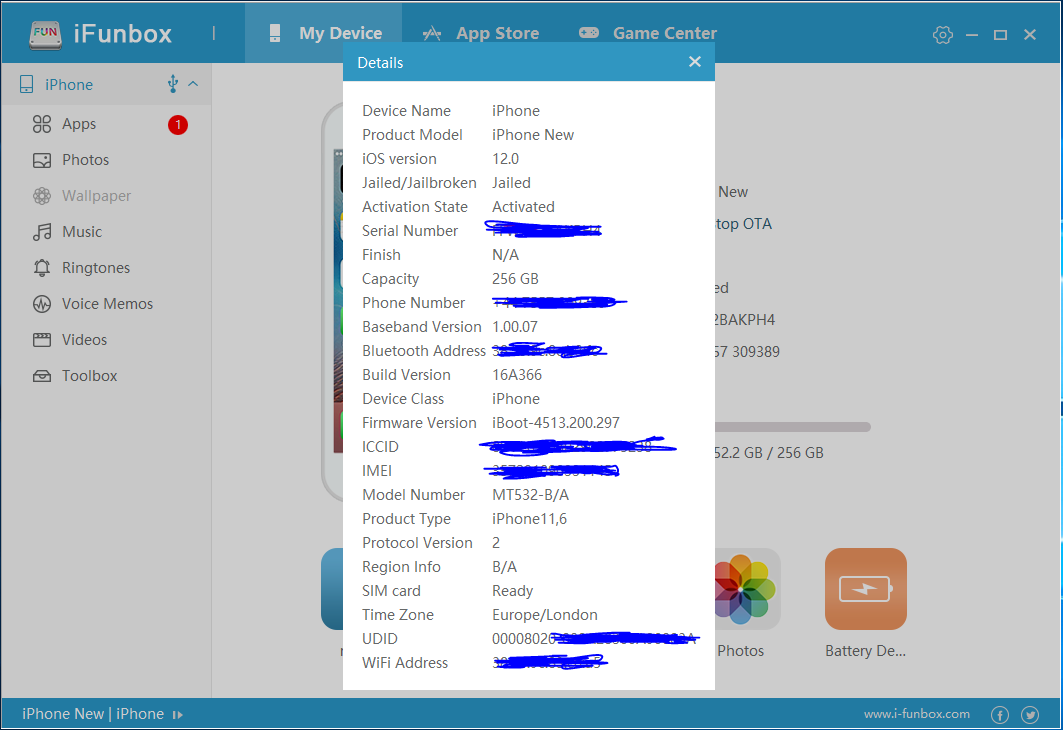Click the Details dialog title
1063x730 pixels.
tap(380, 62)
